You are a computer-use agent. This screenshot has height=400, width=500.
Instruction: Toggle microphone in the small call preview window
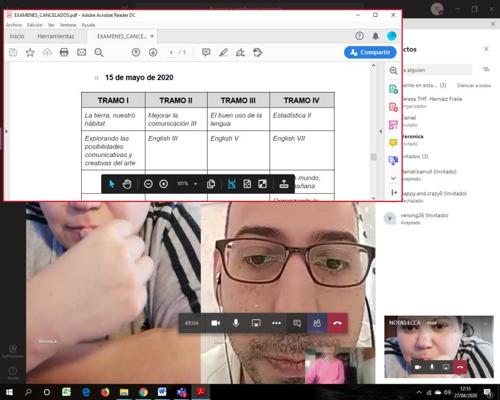(432, 367)
